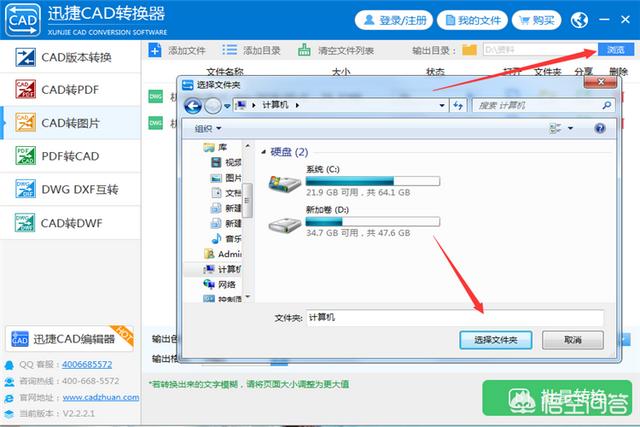The height and width of the screenshot is (427, 640).
Task: Click 计算机 in the address breadcrumb
Action: click(276, 105)
